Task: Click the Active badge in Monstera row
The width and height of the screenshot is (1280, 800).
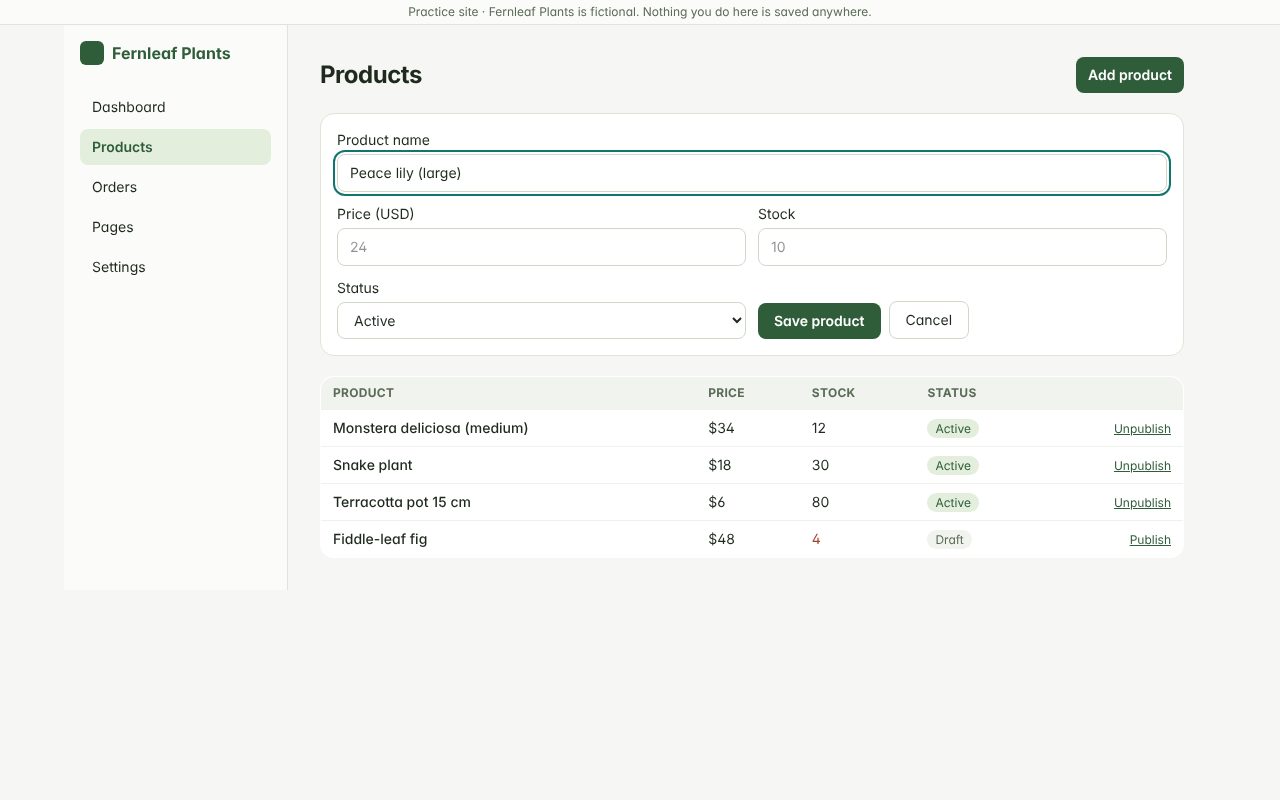Action: pos(953,429)
